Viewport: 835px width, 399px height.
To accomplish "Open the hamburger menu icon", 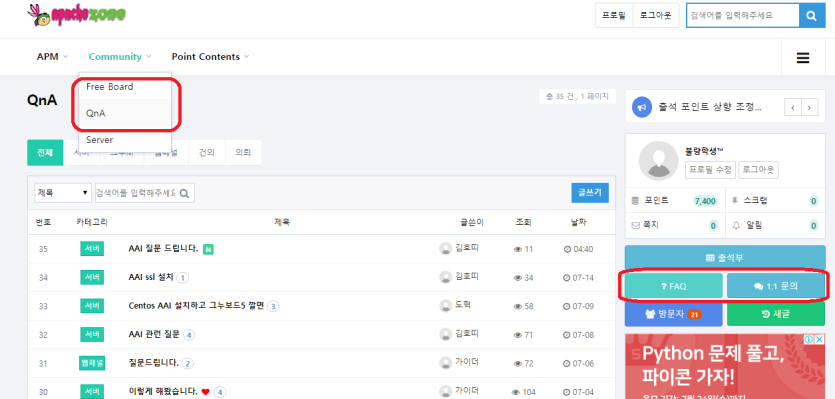I will coord(803,58).
